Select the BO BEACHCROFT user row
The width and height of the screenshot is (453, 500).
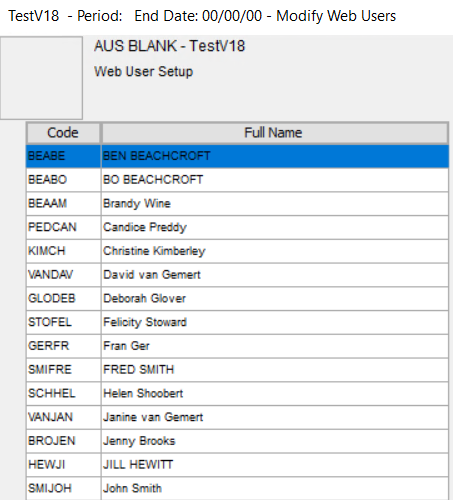pos(237,180)
